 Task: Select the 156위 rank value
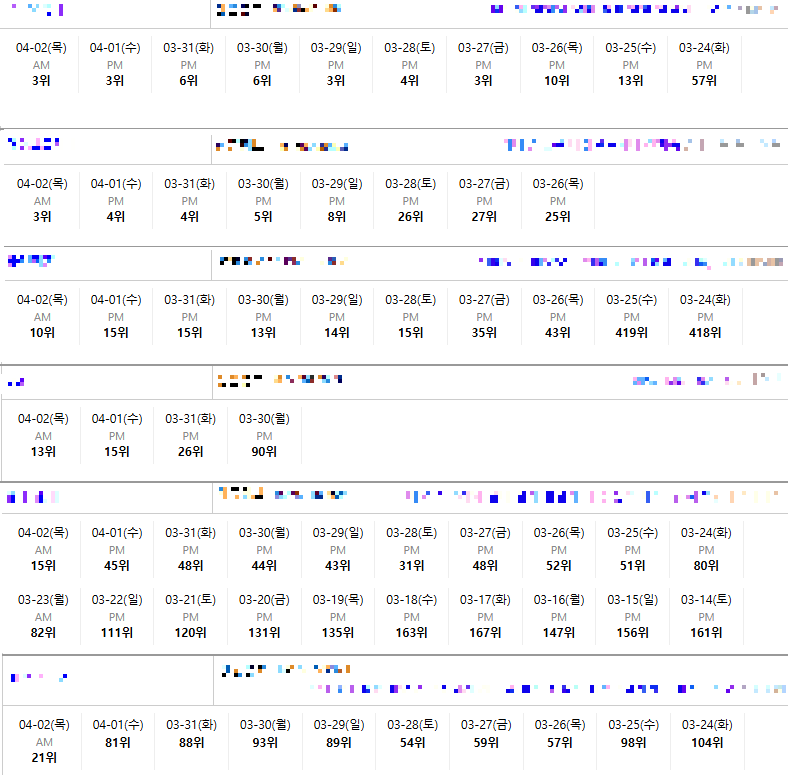[x=632, y=633]
